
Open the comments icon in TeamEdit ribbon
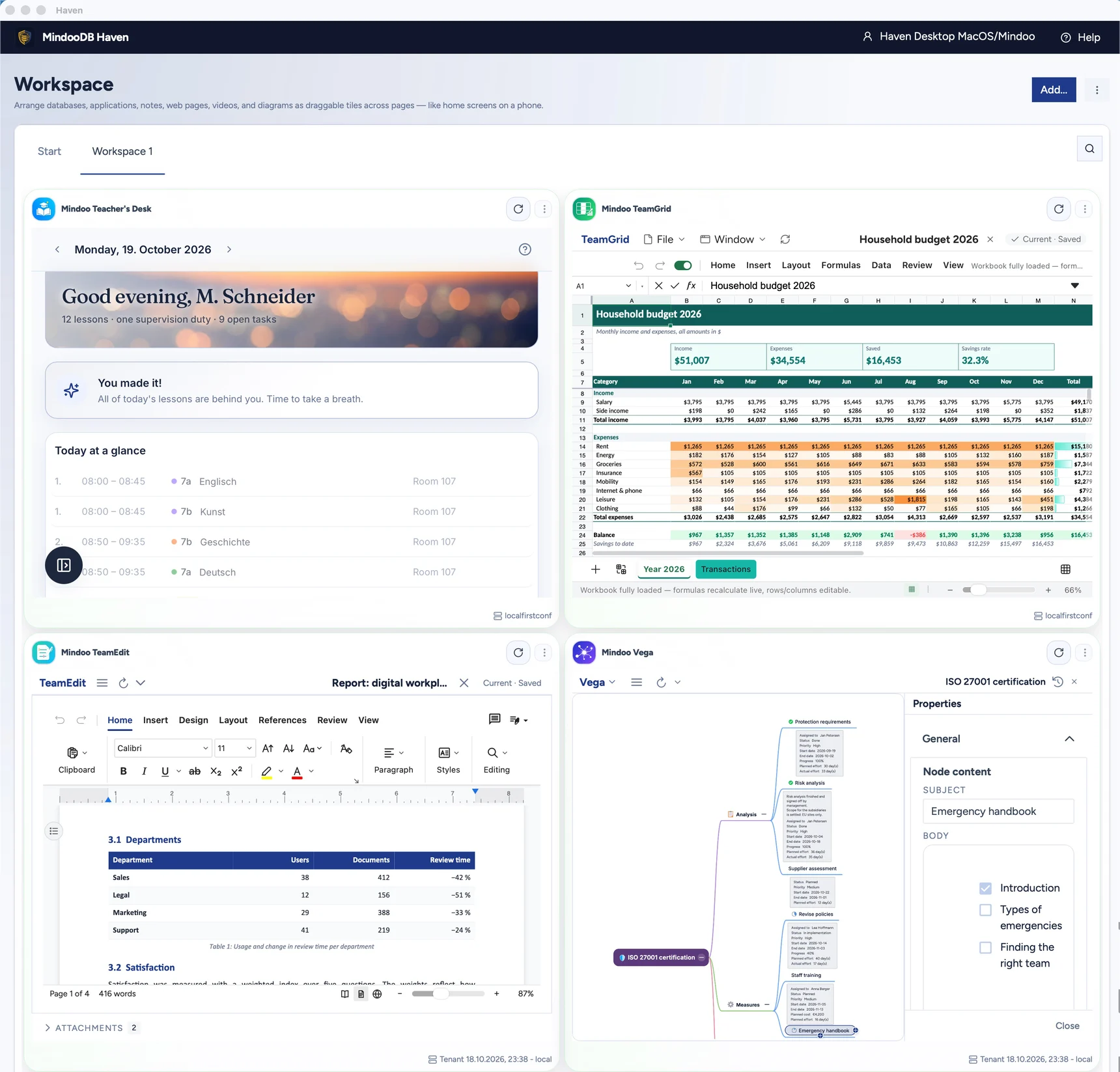pyautogui.click(x=494, y=719)
